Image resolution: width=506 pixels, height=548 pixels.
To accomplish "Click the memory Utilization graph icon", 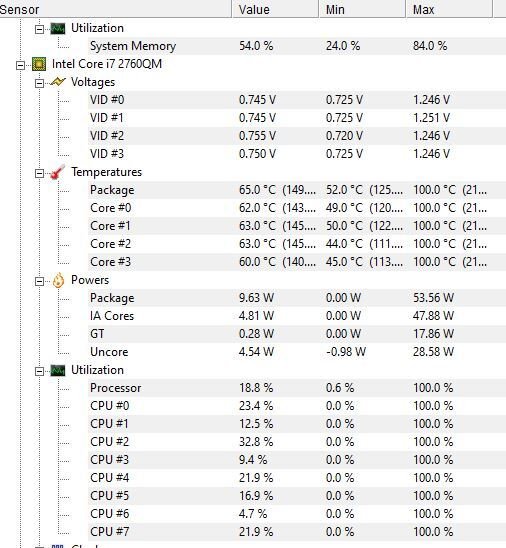I will click(58, 28).
